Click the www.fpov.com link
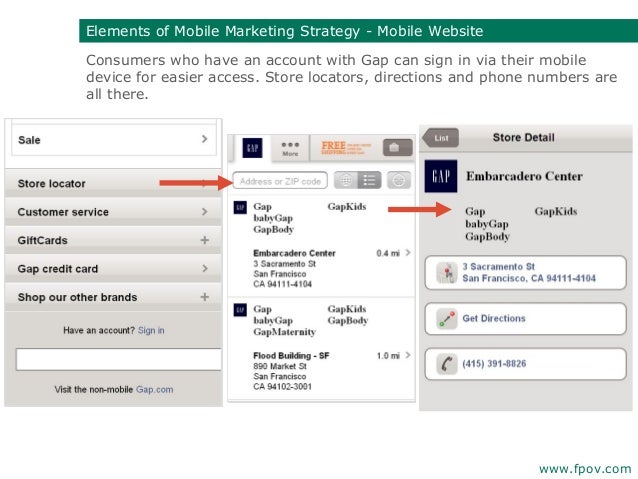 tap(585, 469)
